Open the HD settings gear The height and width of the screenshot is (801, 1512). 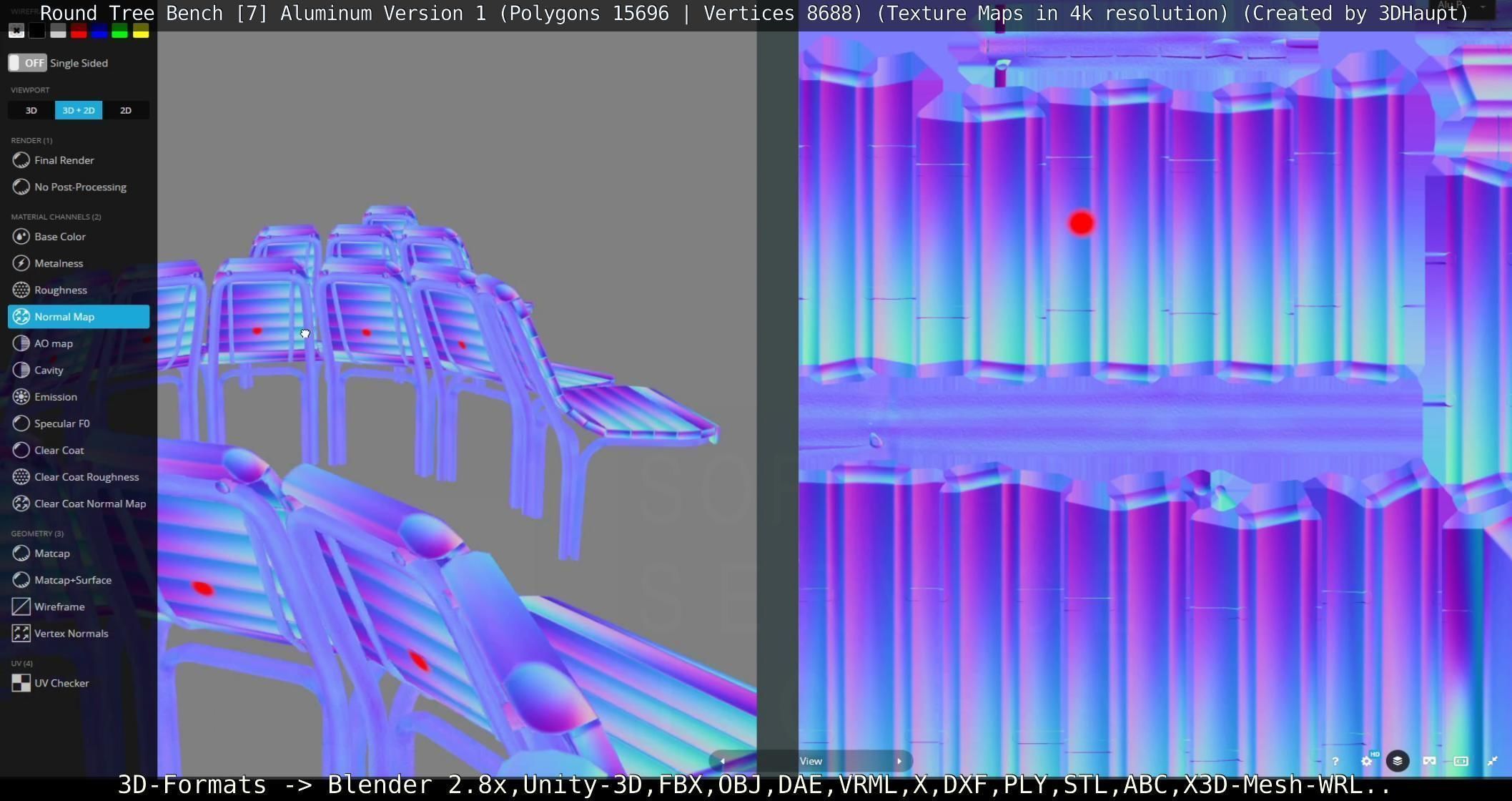(x=1366, y=761)
